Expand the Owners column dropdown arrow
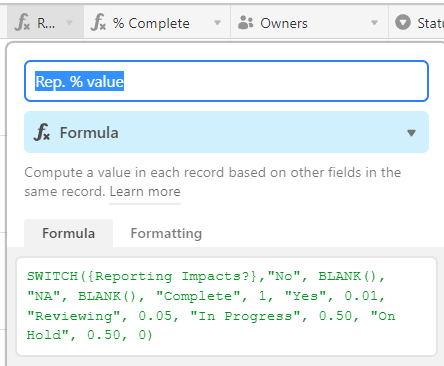The width and height of the screenshot is (444, 366). (x=374, y=23)
